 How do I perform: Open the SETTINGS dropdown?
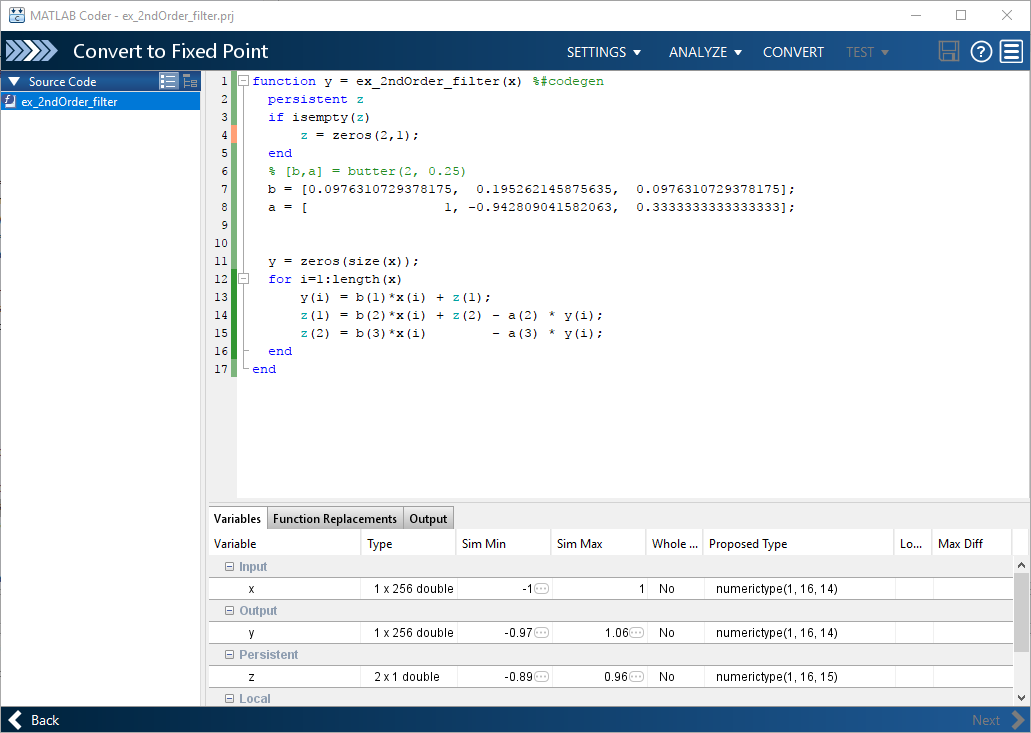coord(604,52)
